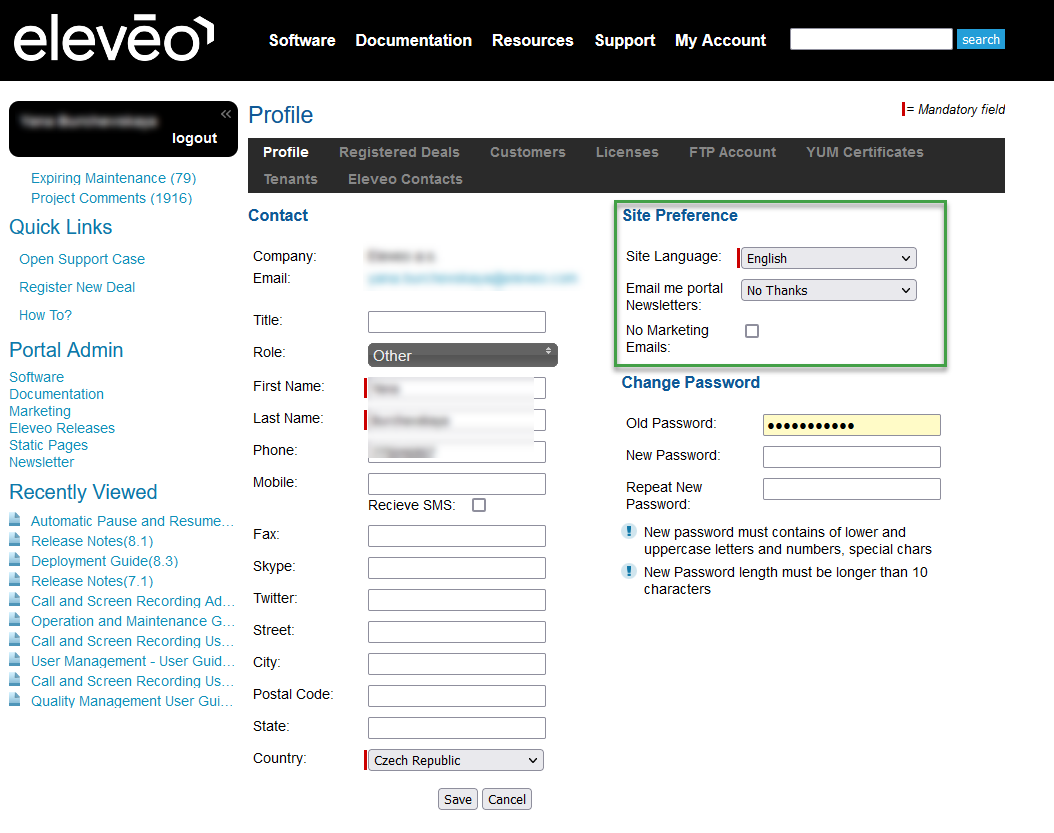Screen dimensions: 1054x833
Task: Tick the No Marketing Emails checkbox
Action: [752, 331]
